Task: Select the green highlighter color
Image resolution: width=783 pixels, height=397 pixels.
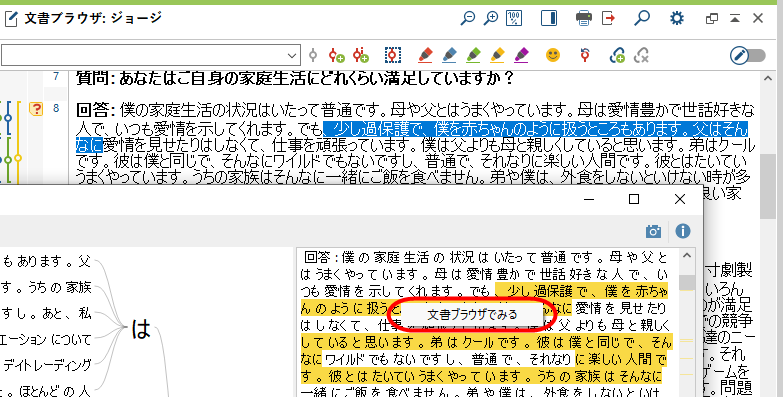Action: 473,55
